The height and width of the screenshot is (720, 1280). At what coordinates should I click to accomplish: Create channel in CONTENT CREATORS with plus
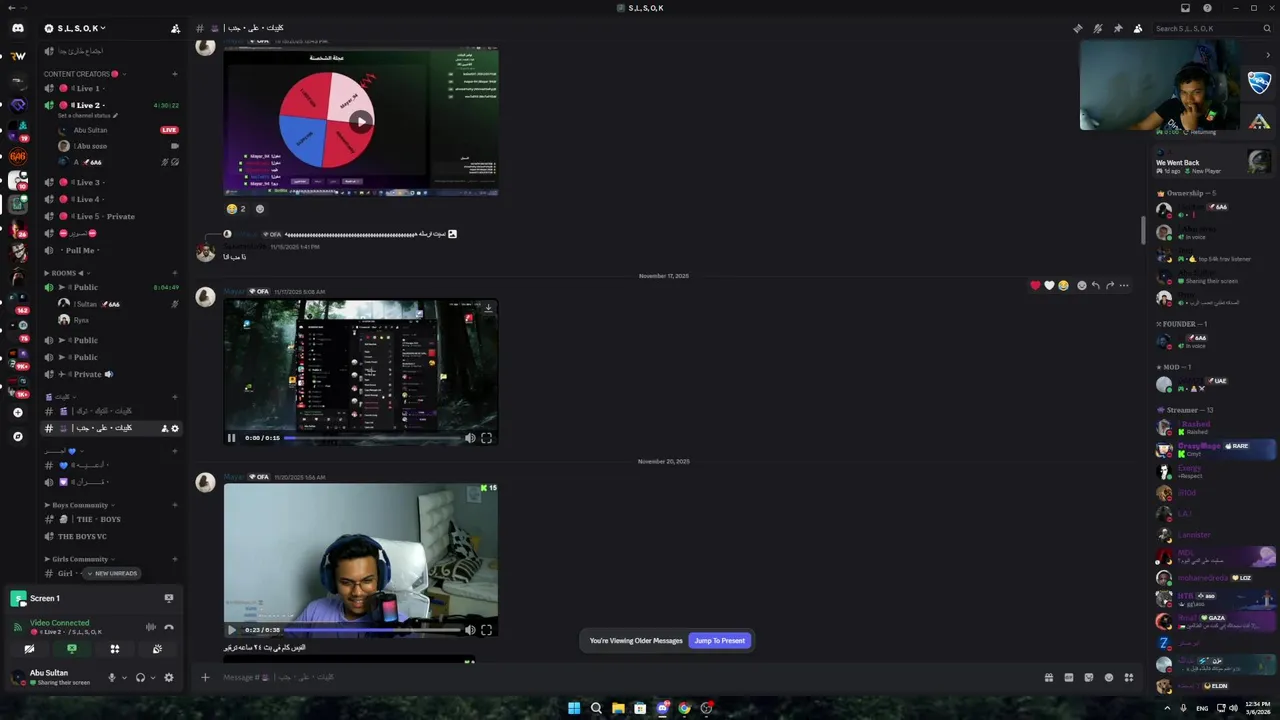pos(175,74)
